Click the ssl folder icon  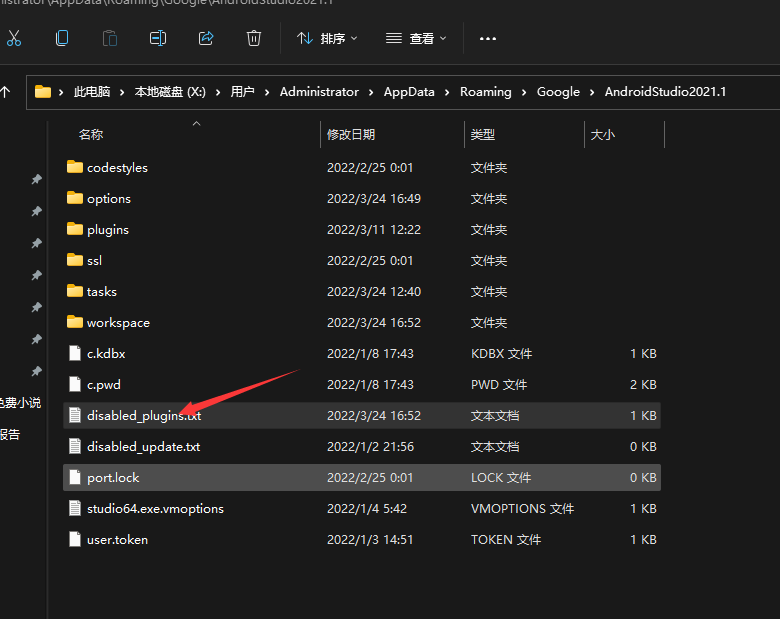pyautogui.click(x=75, y=259)
